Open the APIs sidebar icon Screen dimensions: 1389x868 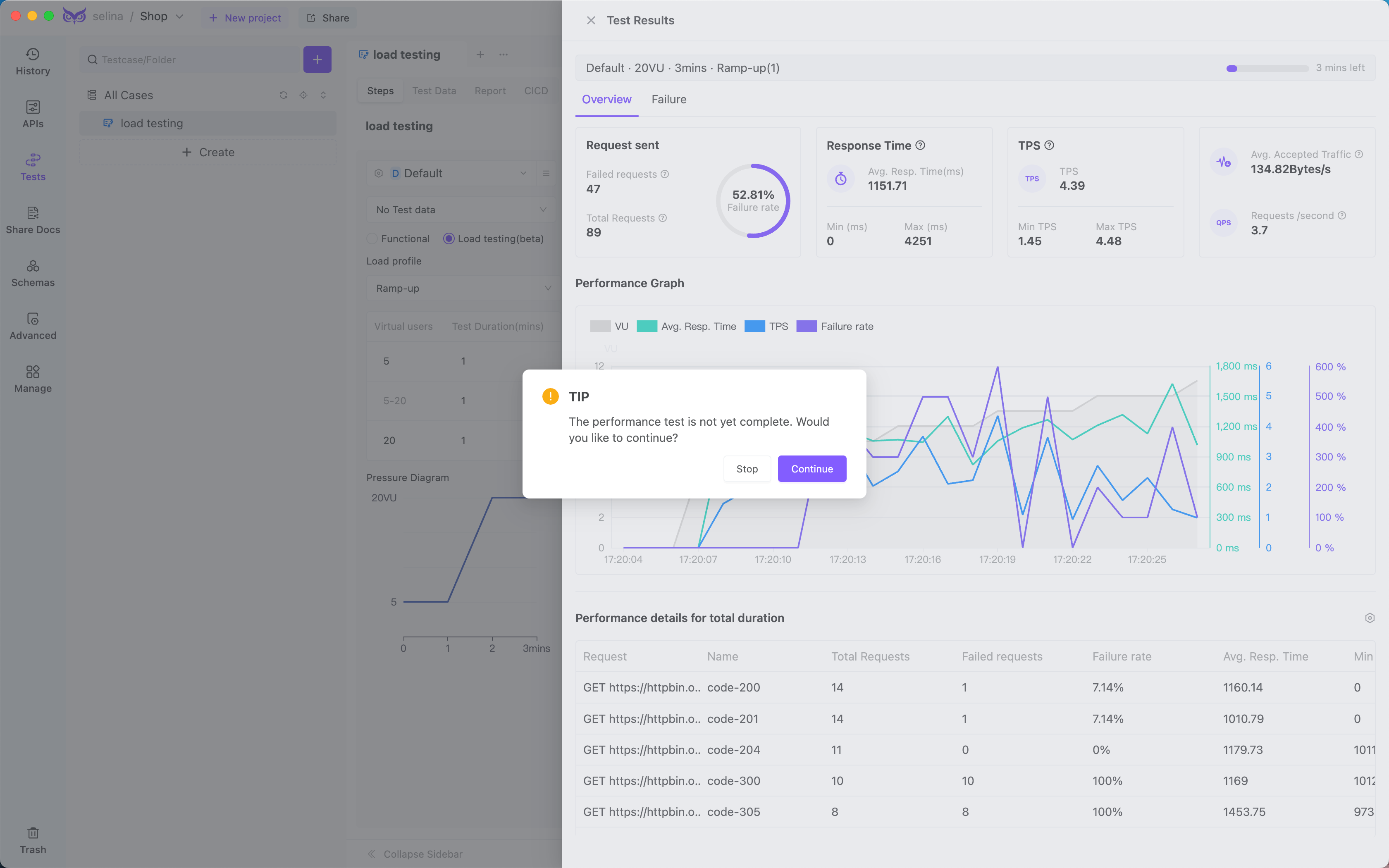33,115
